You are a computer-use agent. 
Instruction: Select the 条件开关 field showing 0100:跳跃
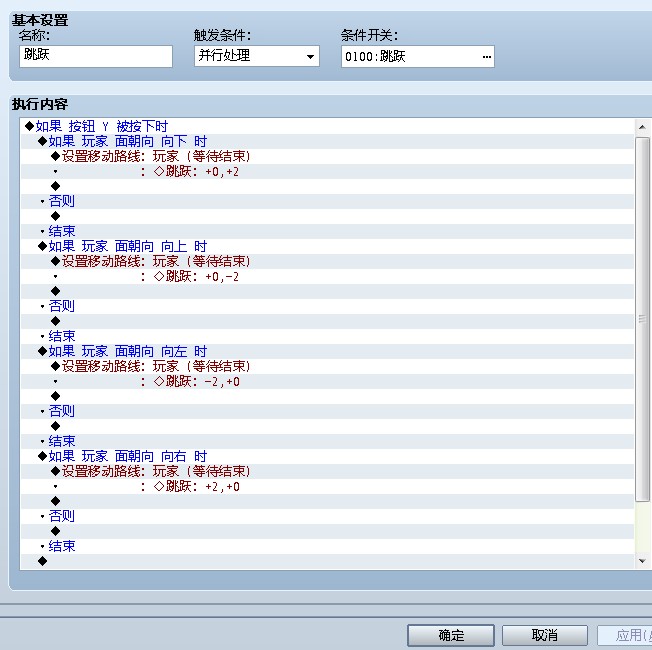point(417,57)
